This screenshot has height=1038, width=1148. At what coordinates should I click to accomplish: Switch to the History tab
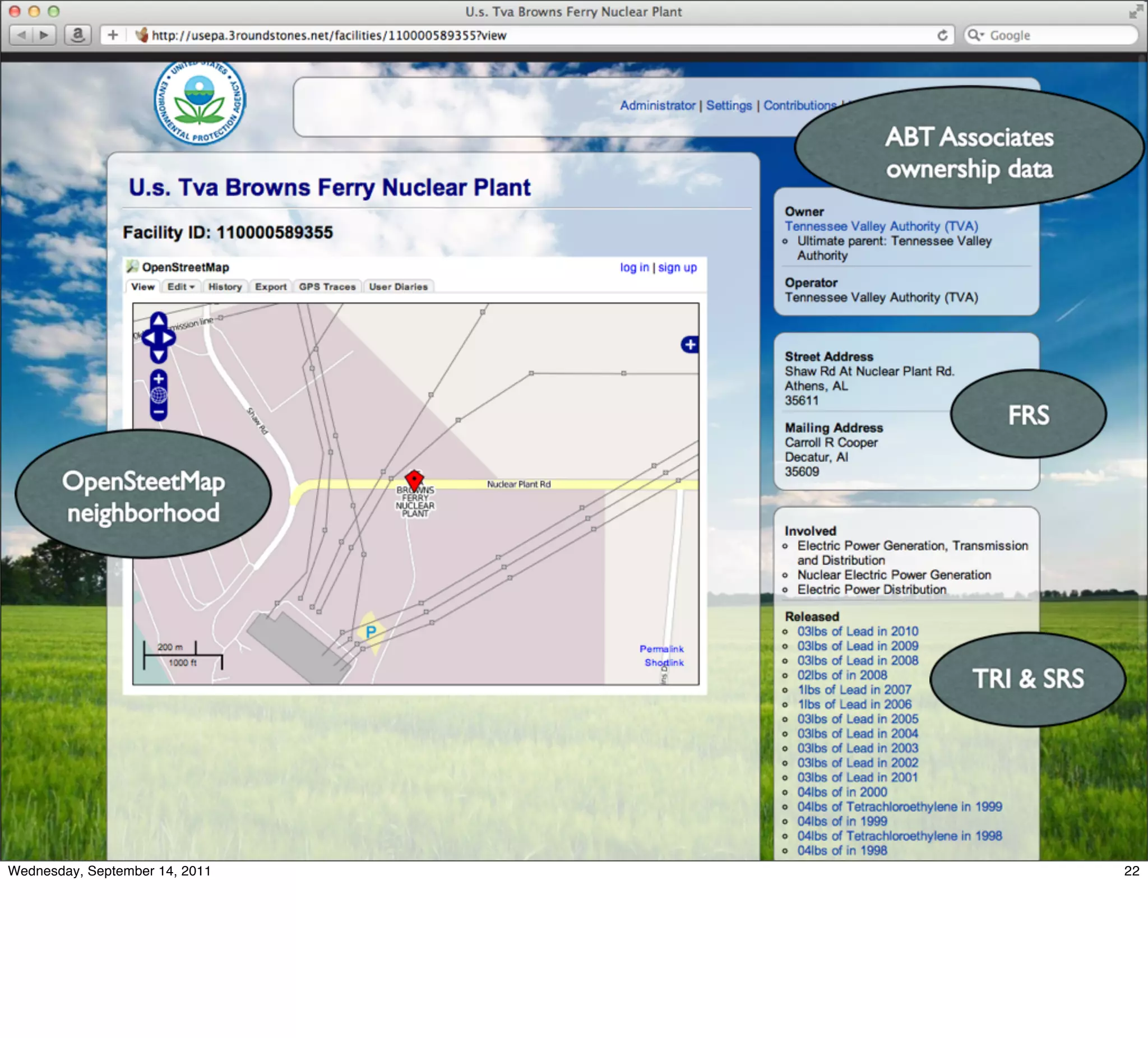point(225,286)
